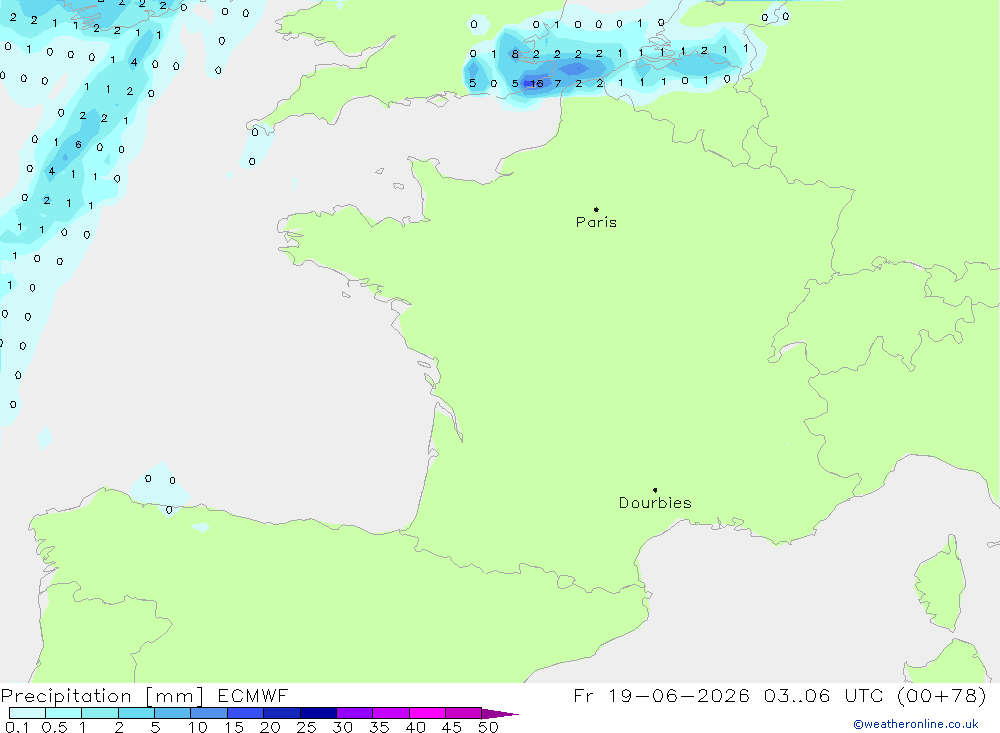Click the legend scale number 25
Image resolution: width=1000 pixels, height=733 pixels.
point(306,727)
